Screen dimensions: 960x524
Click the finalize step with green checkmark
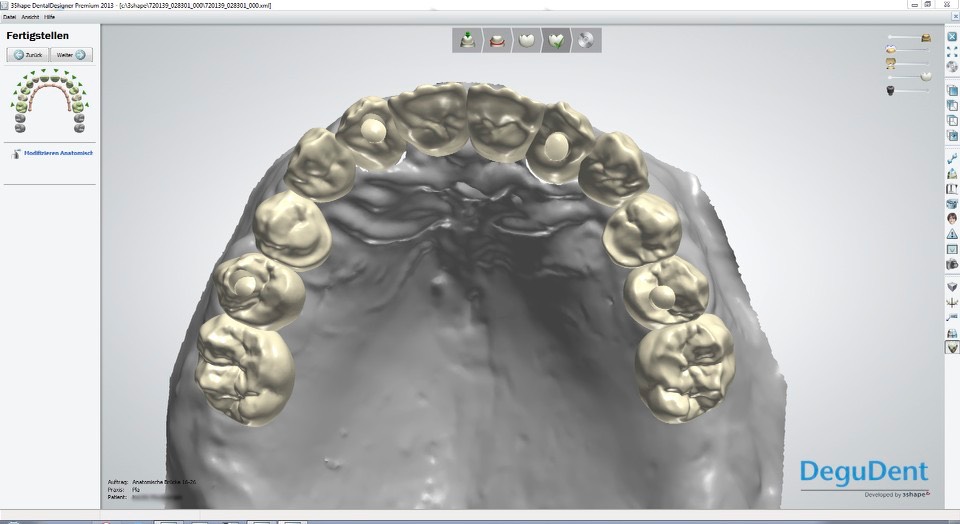tap(554, 41)
